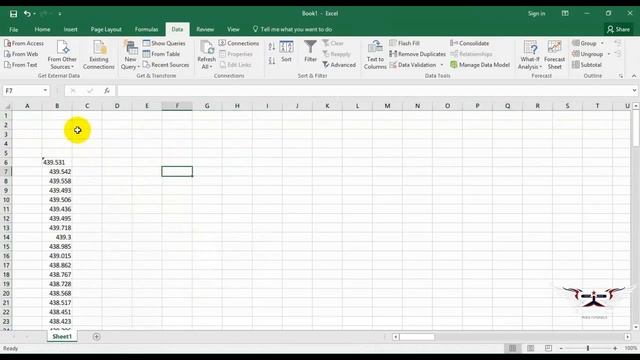
Task: Add a new sheet with plus icon
Action: (96, 337)
